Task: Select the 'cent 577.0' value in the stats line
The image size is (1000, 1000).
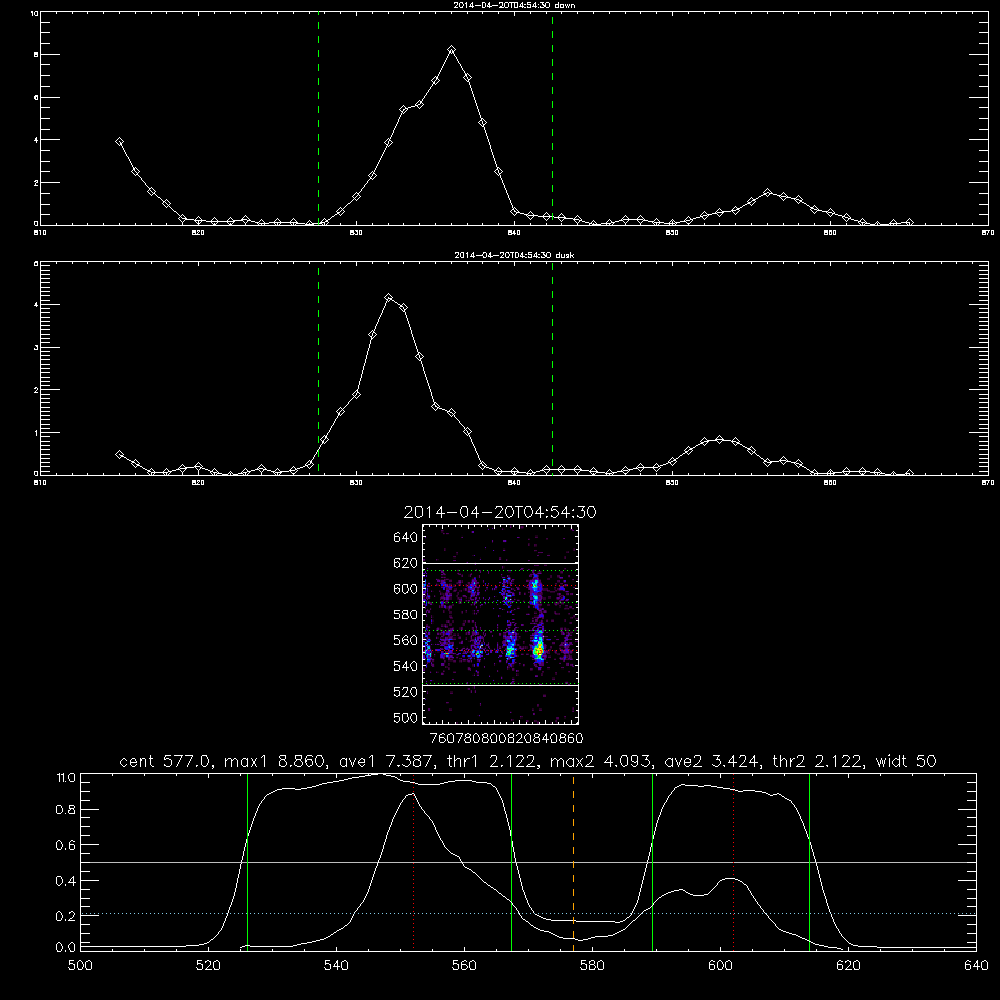Action: click(165, 761)
